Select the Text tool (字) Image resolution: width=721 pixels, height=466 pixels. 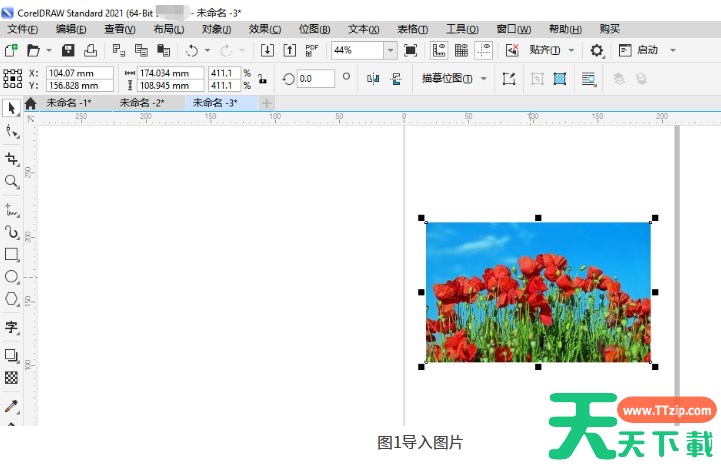[x=12, y=327]
